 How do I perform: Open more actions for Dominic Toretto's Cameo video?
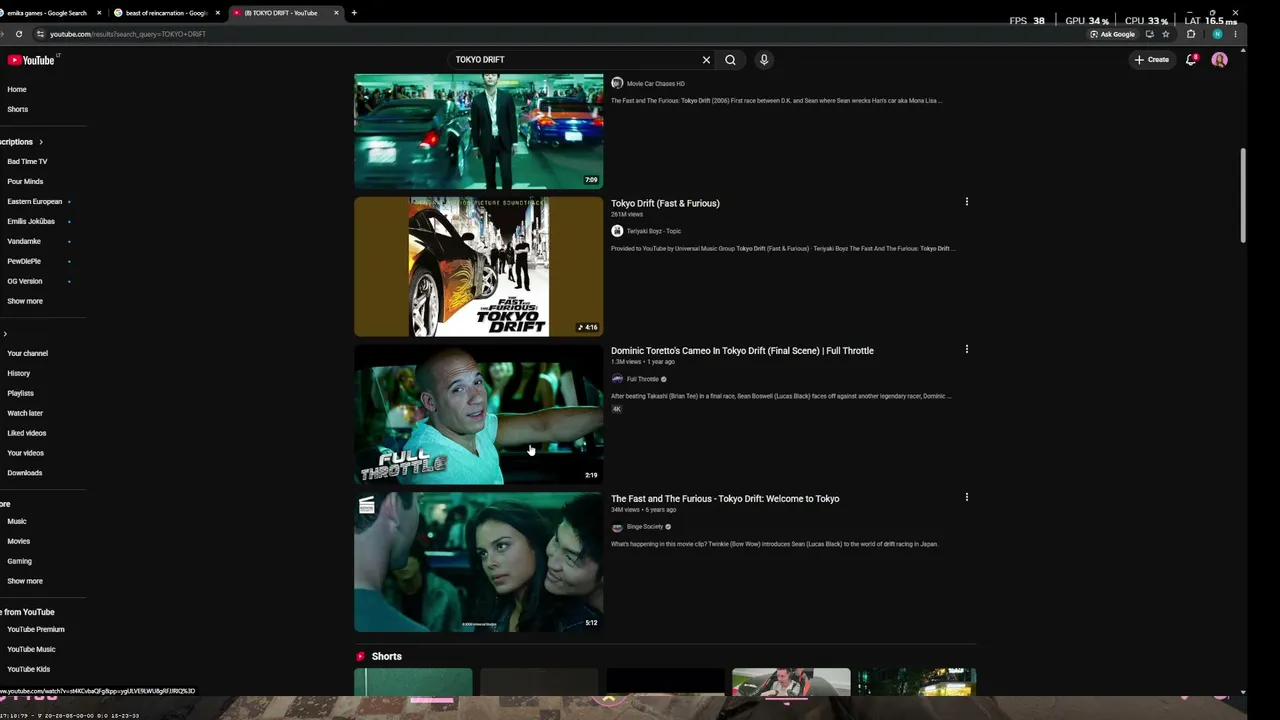(x=966, y=350)
